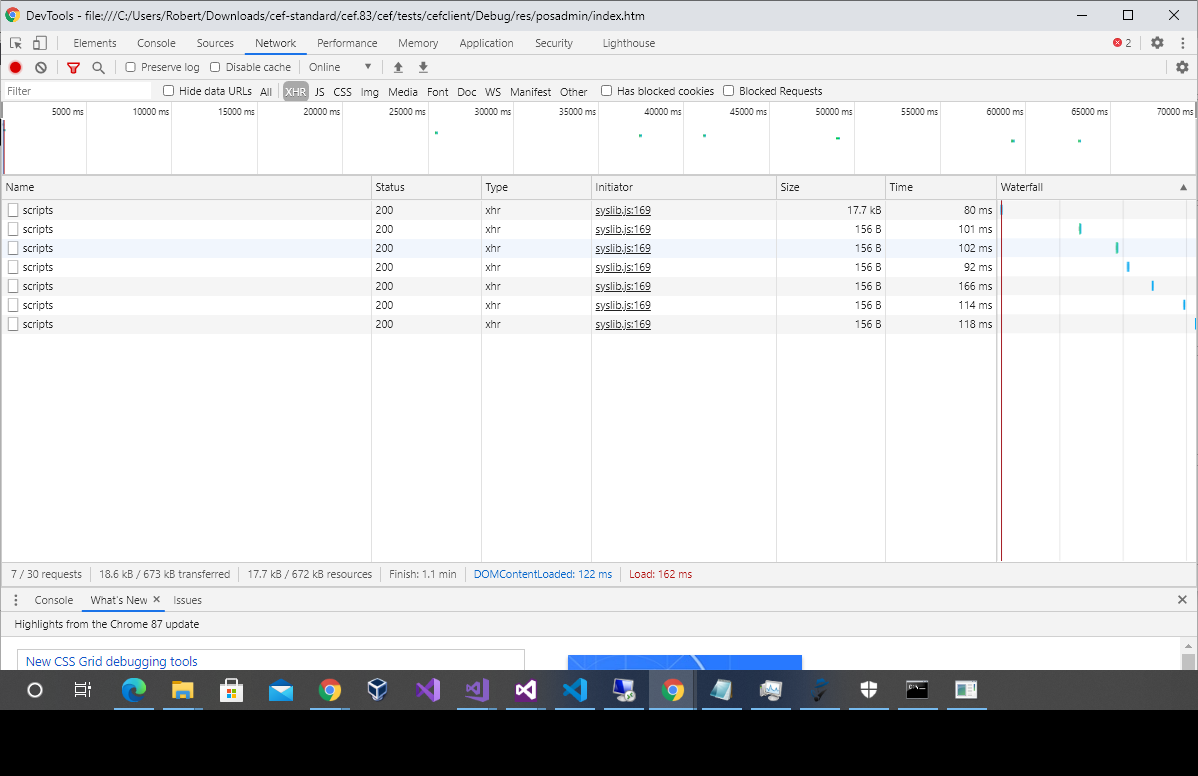1198x776 pixels.
Task: Close the What's New tab
Action: 157,600
